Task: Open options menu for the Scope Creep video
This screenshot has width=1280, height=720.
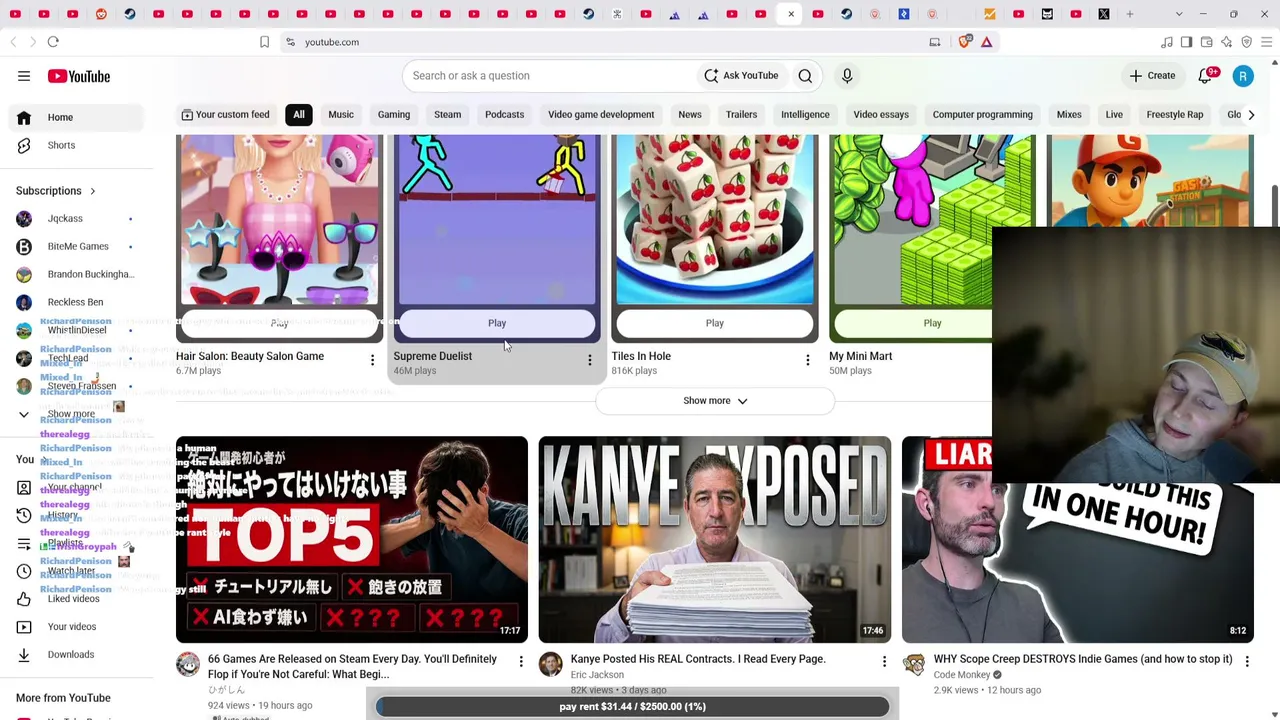Action: coord(1247,662)
